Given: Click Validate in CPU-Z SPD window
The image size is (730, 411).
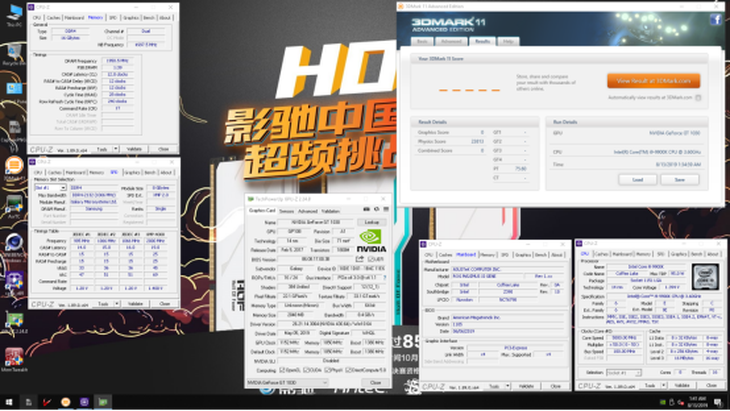Looking at the screenshot, I should (135, 304).
